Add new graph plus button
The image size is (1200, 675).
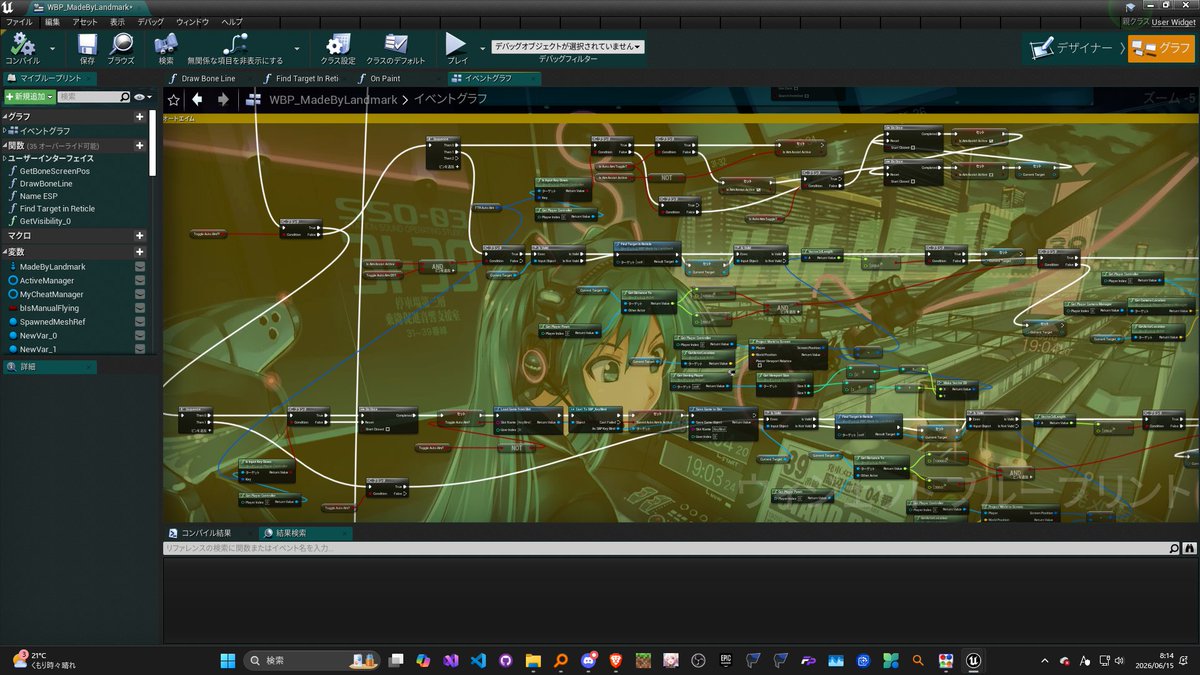coord(140,117)
